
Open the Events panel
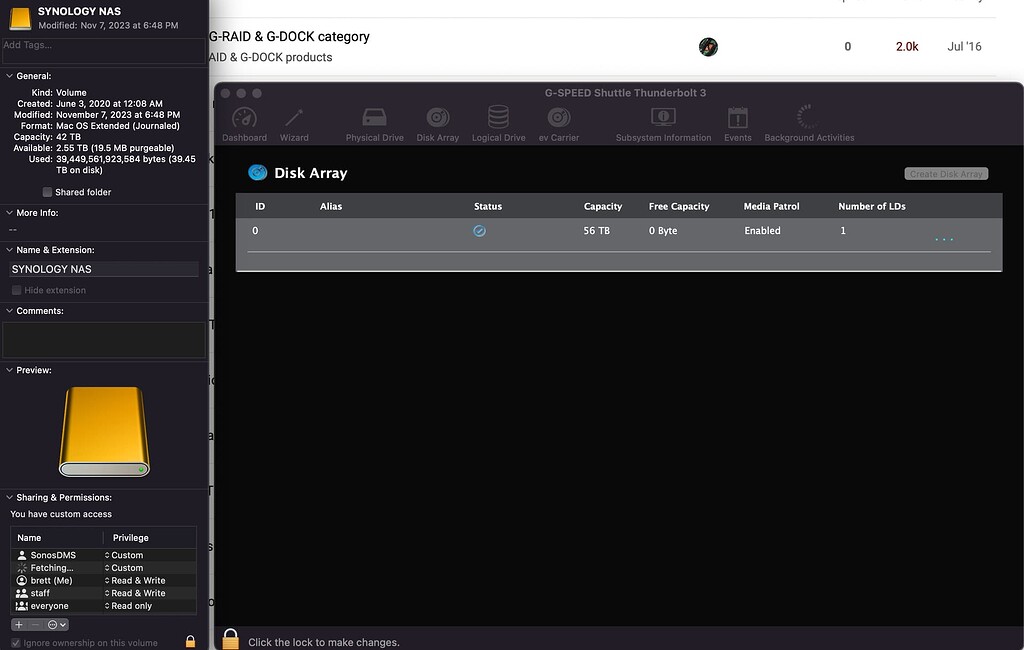pyautogui.click(x=737, y=120)
